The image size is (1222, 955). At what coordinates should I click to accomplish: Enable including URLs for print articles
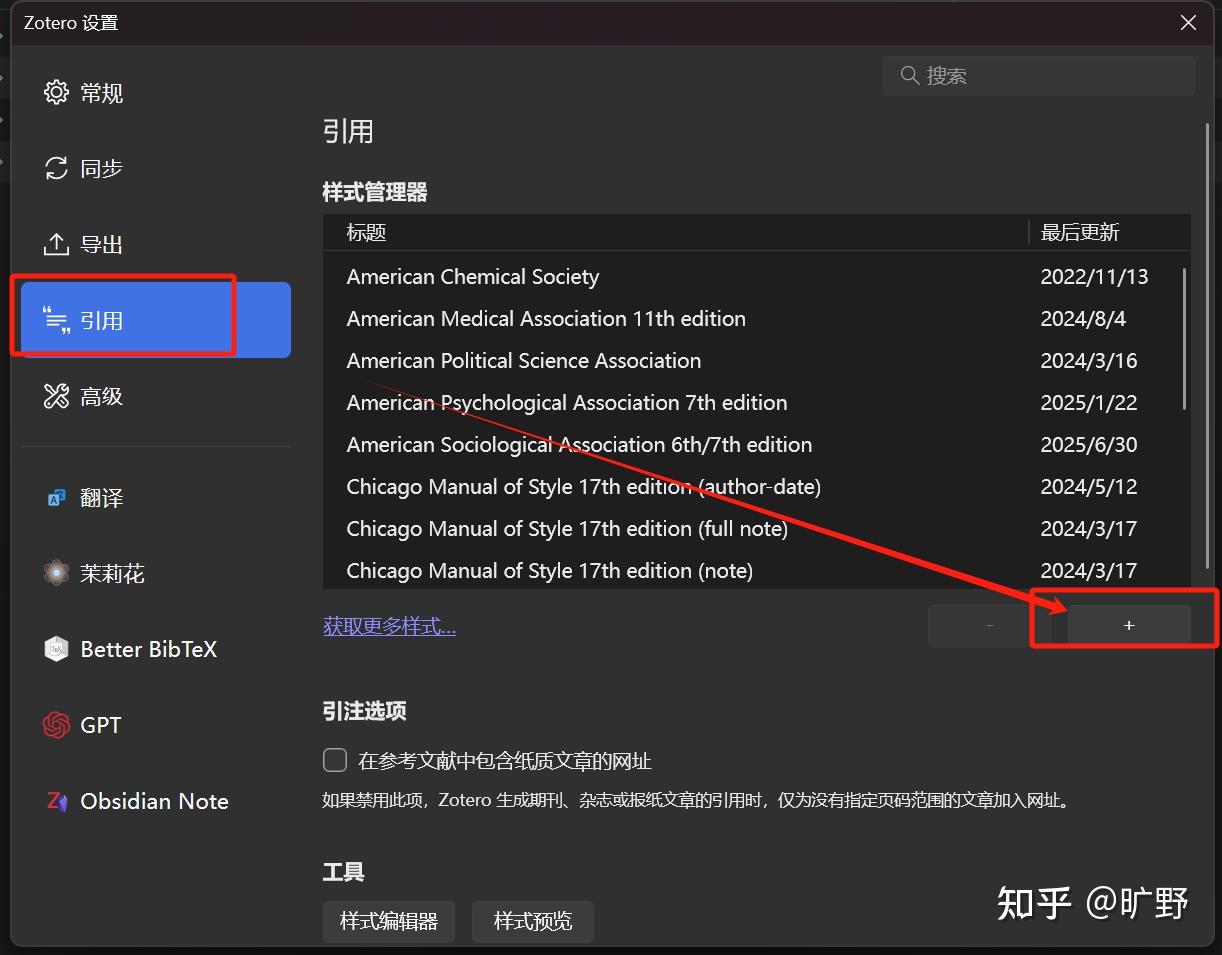click(x=334, y=760)
